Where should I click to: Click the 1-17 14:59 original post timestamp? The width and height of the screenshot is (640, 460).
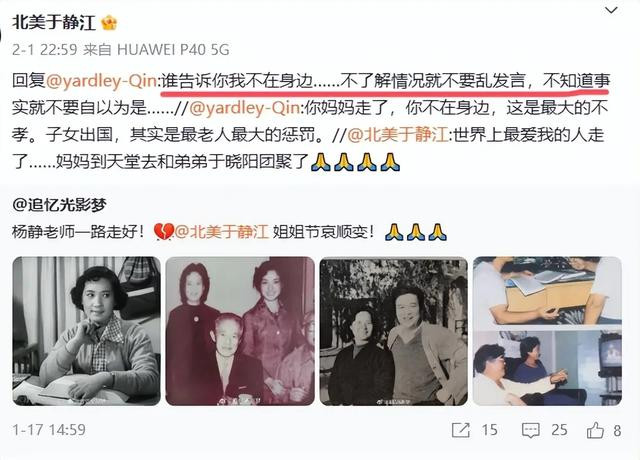click(49, 430)
